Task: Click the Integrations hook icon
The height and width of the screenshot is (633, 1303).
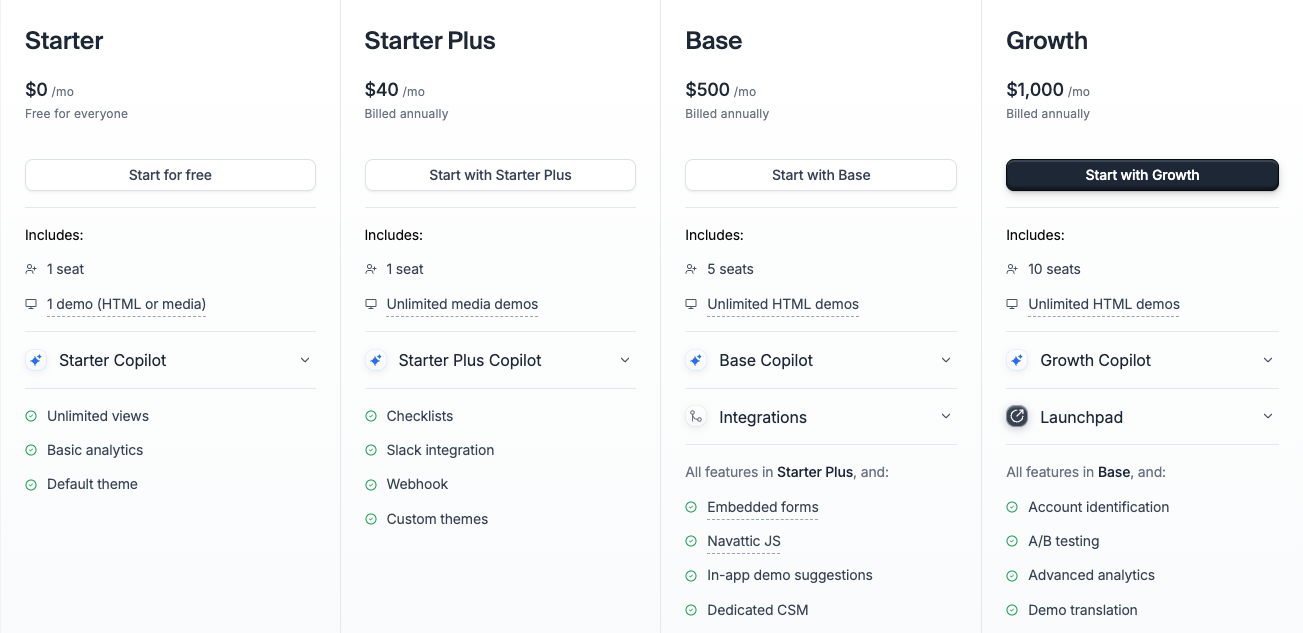Action: 696,417
